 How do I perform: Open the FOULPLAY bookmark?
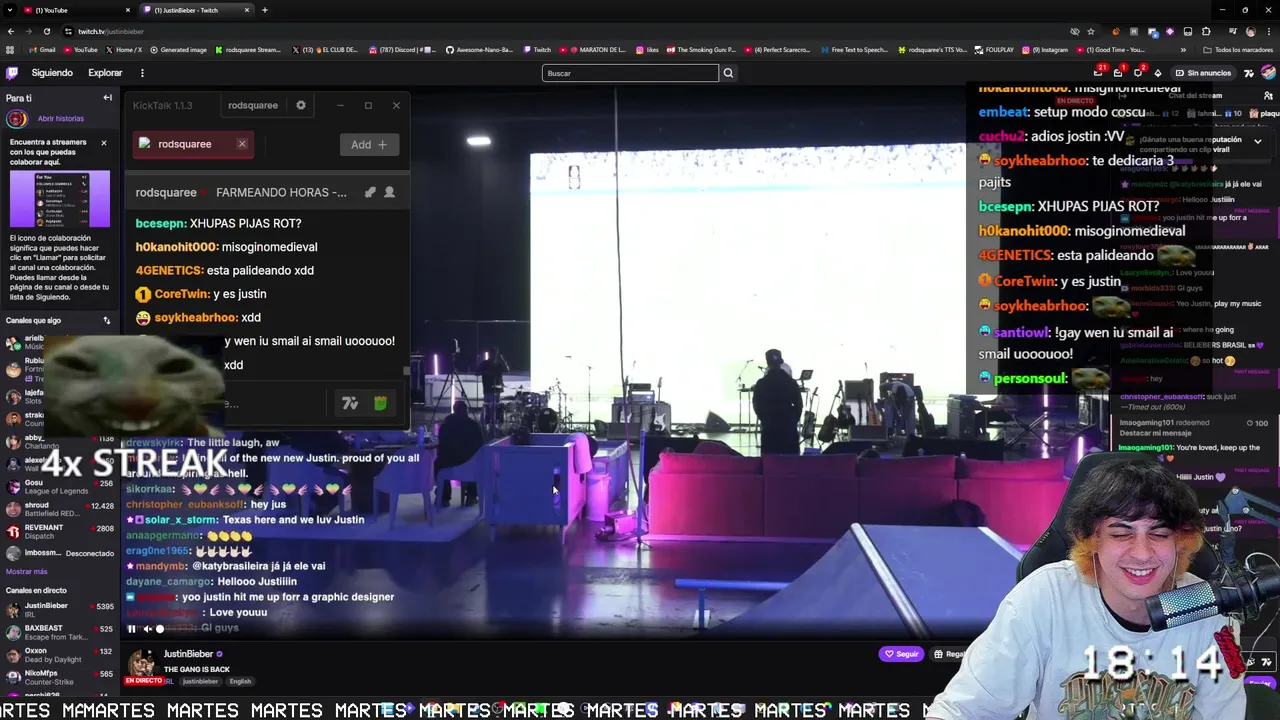pos(994,50)
